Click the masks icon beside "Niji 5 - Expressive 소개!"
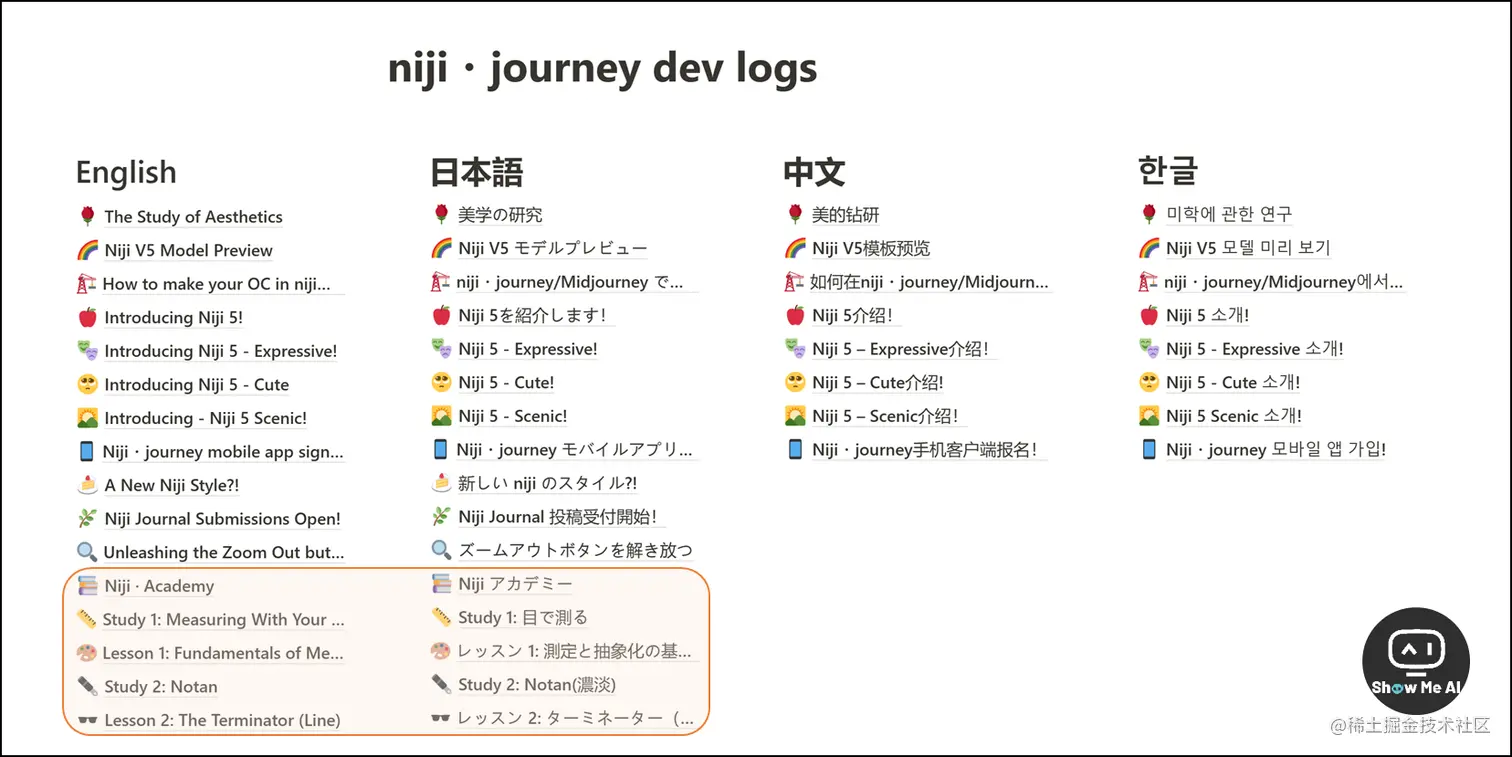The width and height of the screenshot is (1512, 757). coord(1149,349)
